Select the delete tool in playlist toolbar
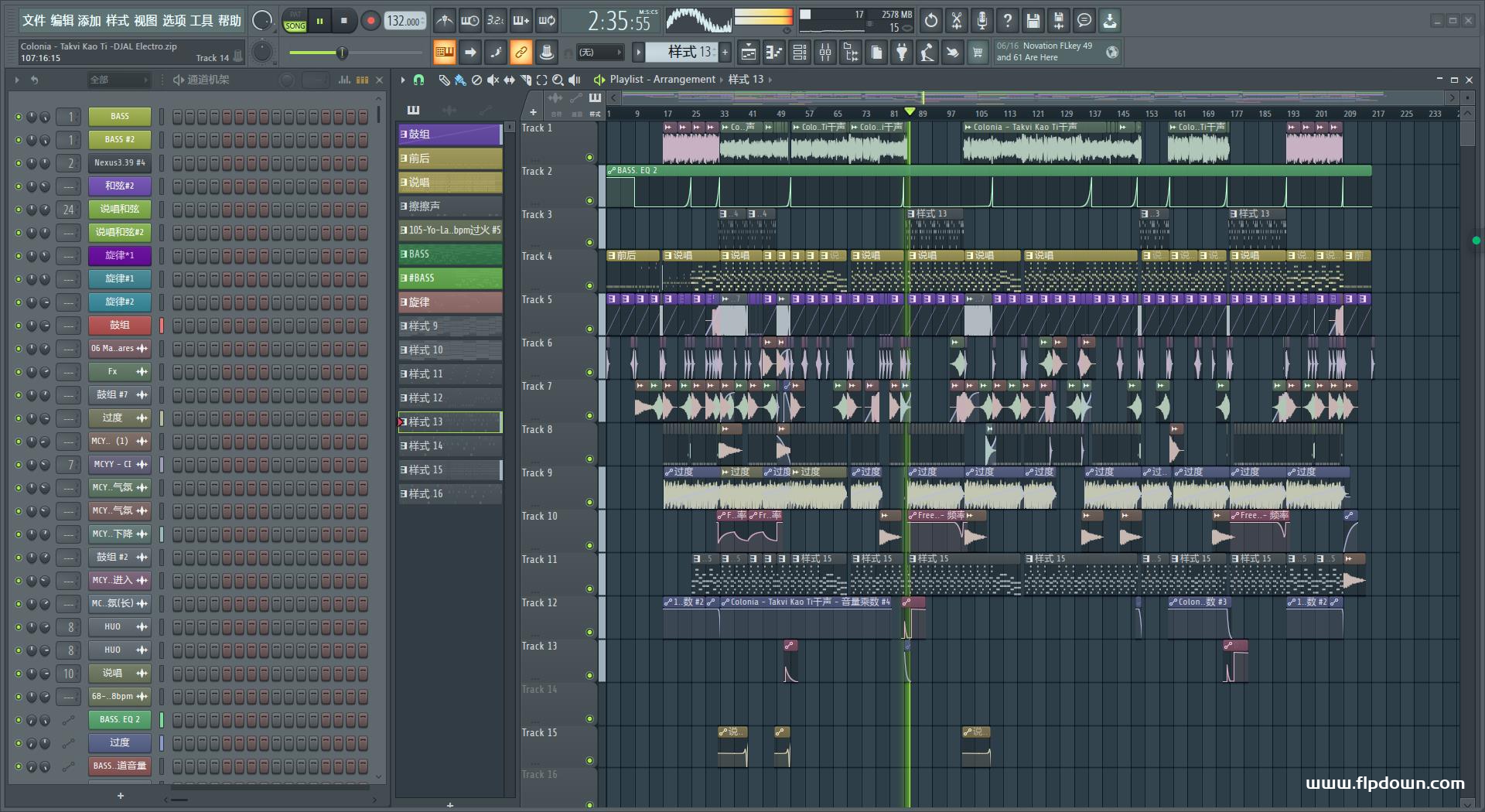 click(476, 80)
